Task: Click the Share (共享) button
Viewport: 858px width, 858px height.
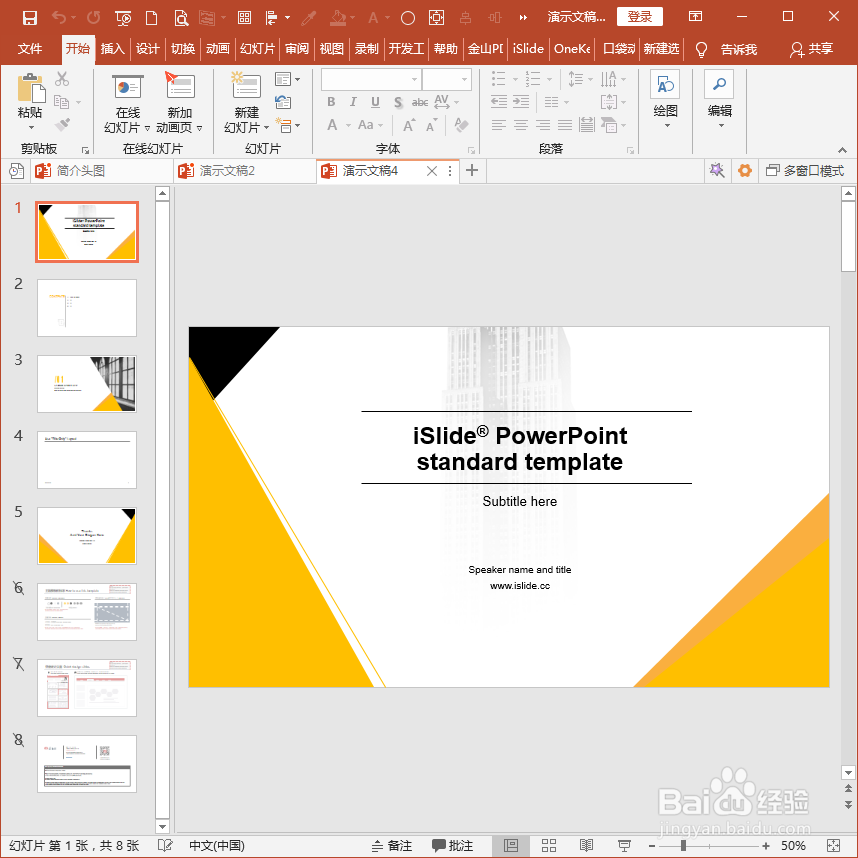Action: pyautogui.click(x=811, y=49)
